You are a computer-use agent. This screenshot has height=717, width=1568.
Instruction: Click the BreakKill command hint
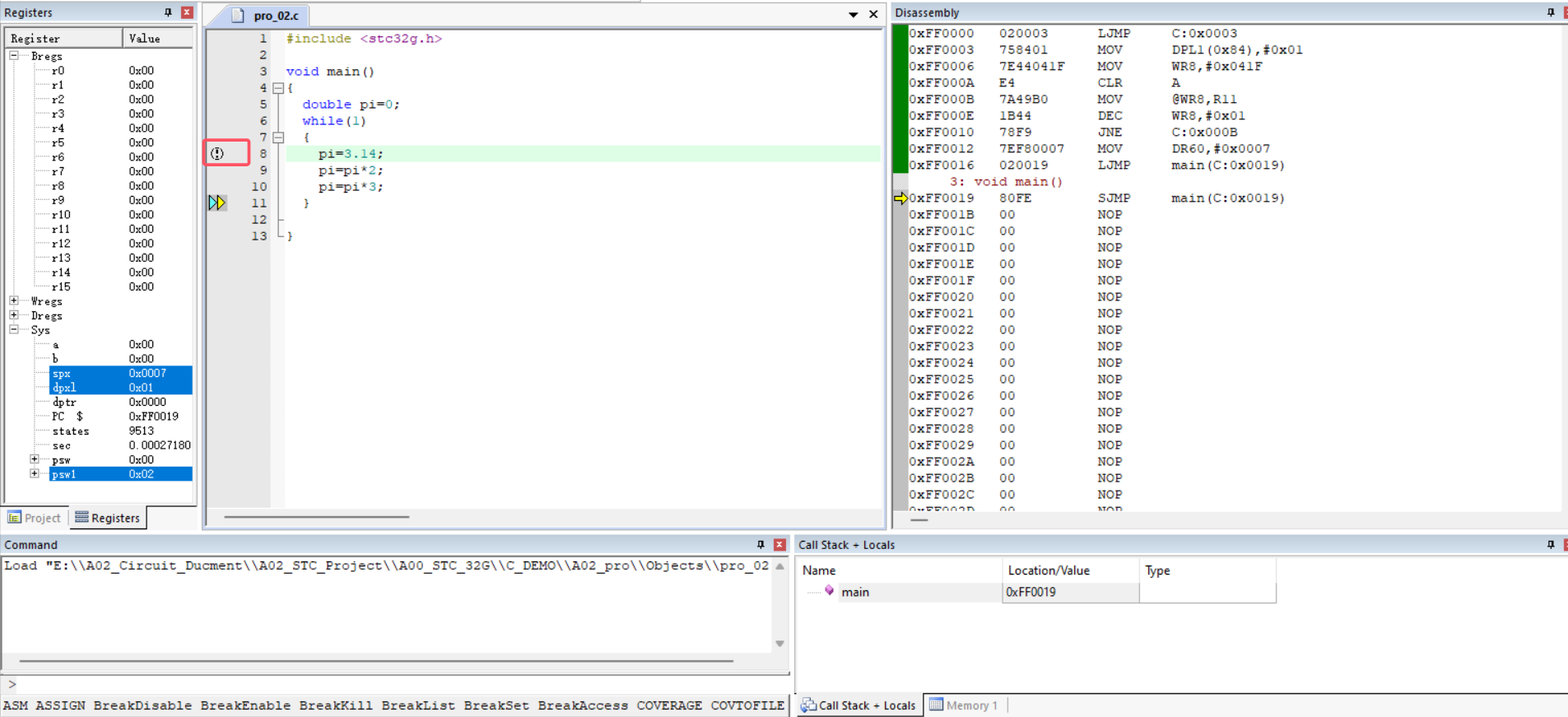click(336, 705)
